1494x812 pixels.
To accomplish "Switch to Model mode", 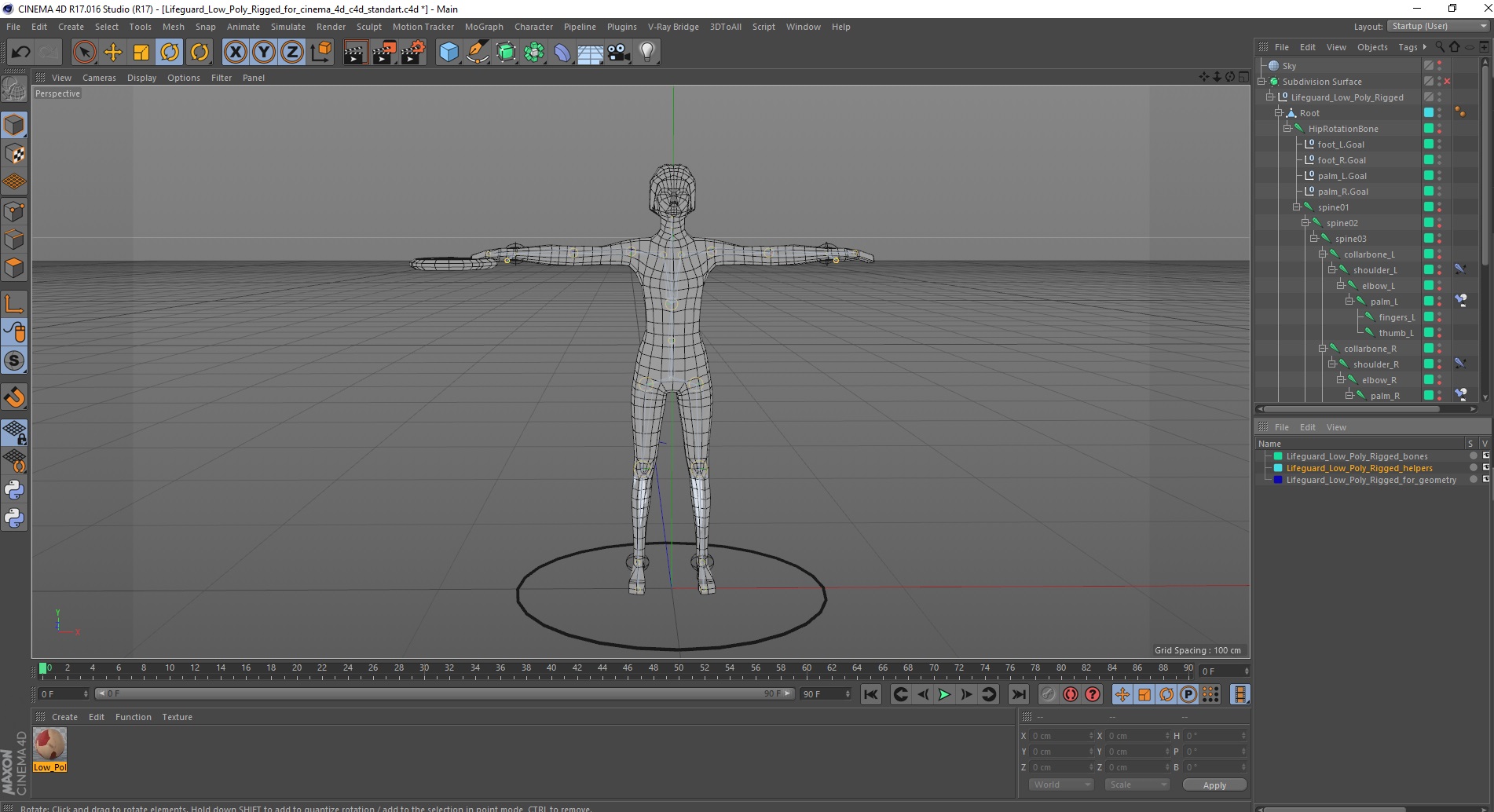I will point(14,125).
